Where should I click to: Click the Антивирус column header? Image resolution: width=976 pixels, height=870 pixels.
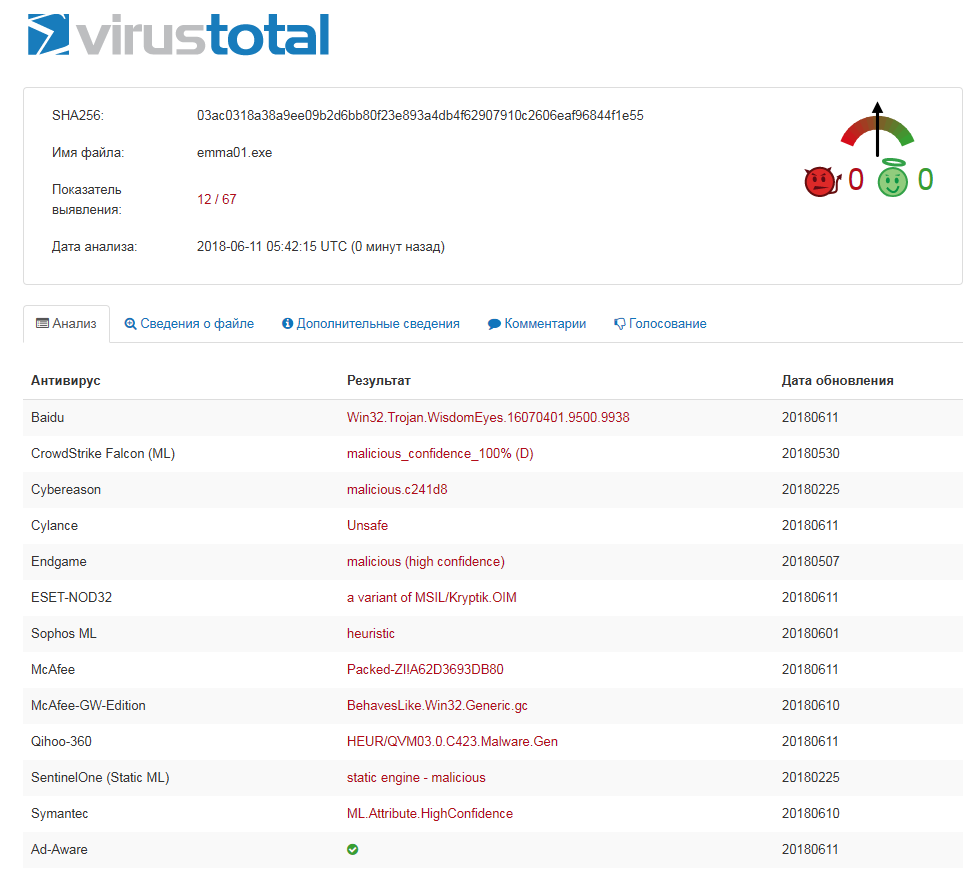[x=66, y=381]
